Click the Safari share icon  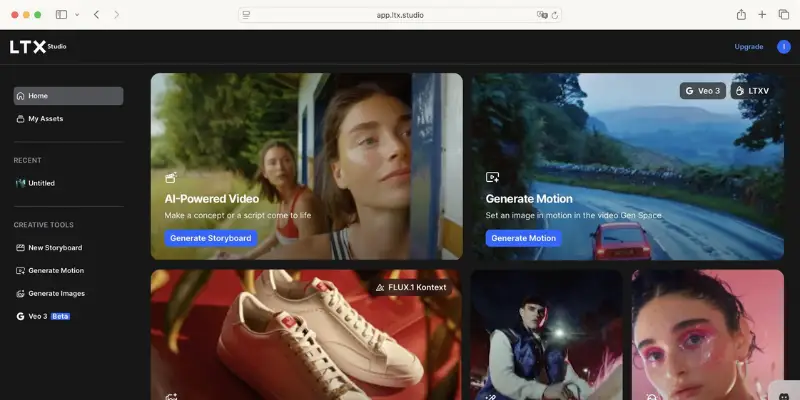click(741, 15)
